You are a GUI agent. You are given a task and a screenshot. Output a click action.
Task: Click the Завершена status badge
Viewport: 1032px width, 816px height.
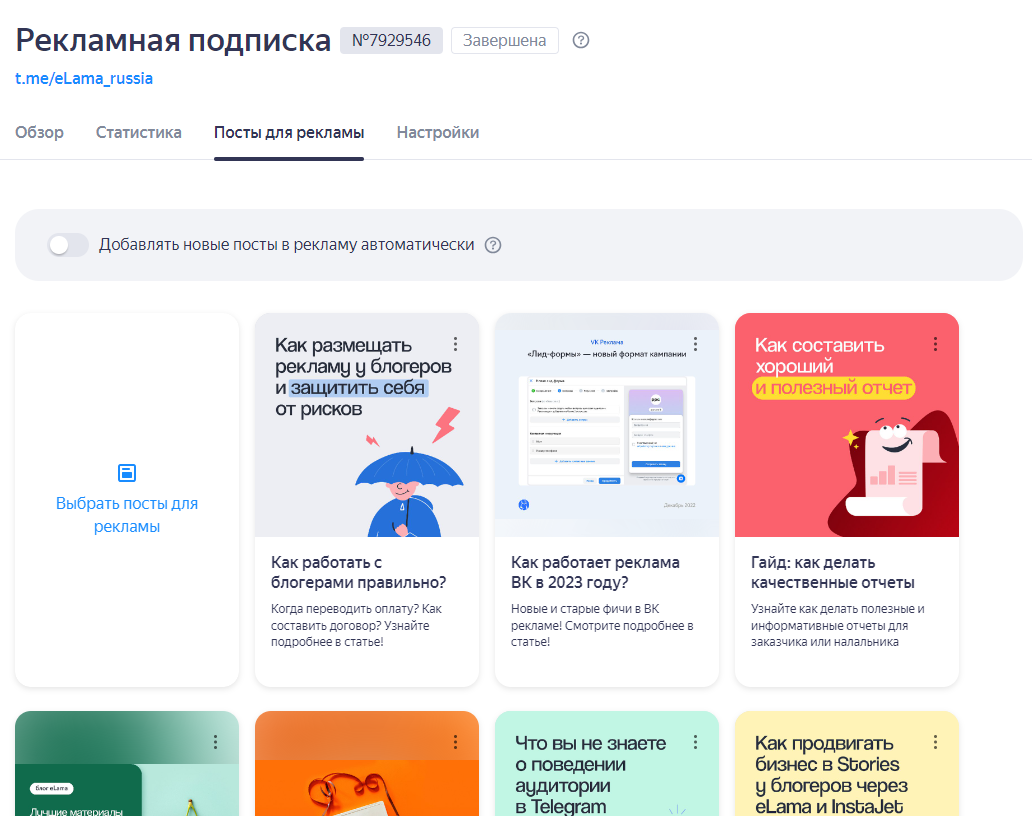coord(505,40)
